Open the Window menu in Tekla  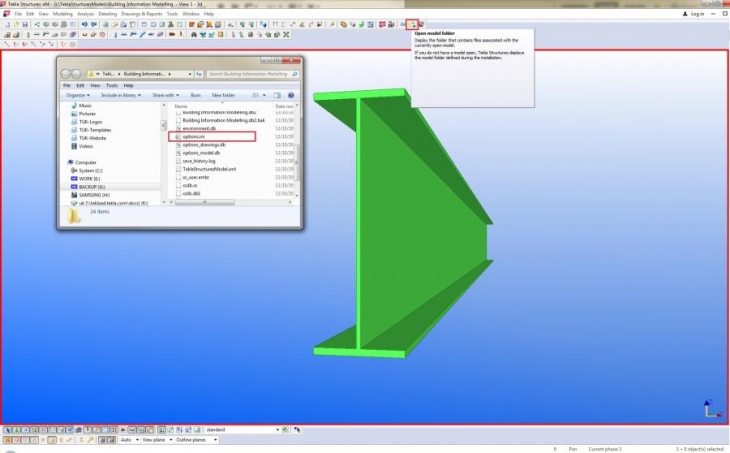pyautogui.click(x=190, y=14)
